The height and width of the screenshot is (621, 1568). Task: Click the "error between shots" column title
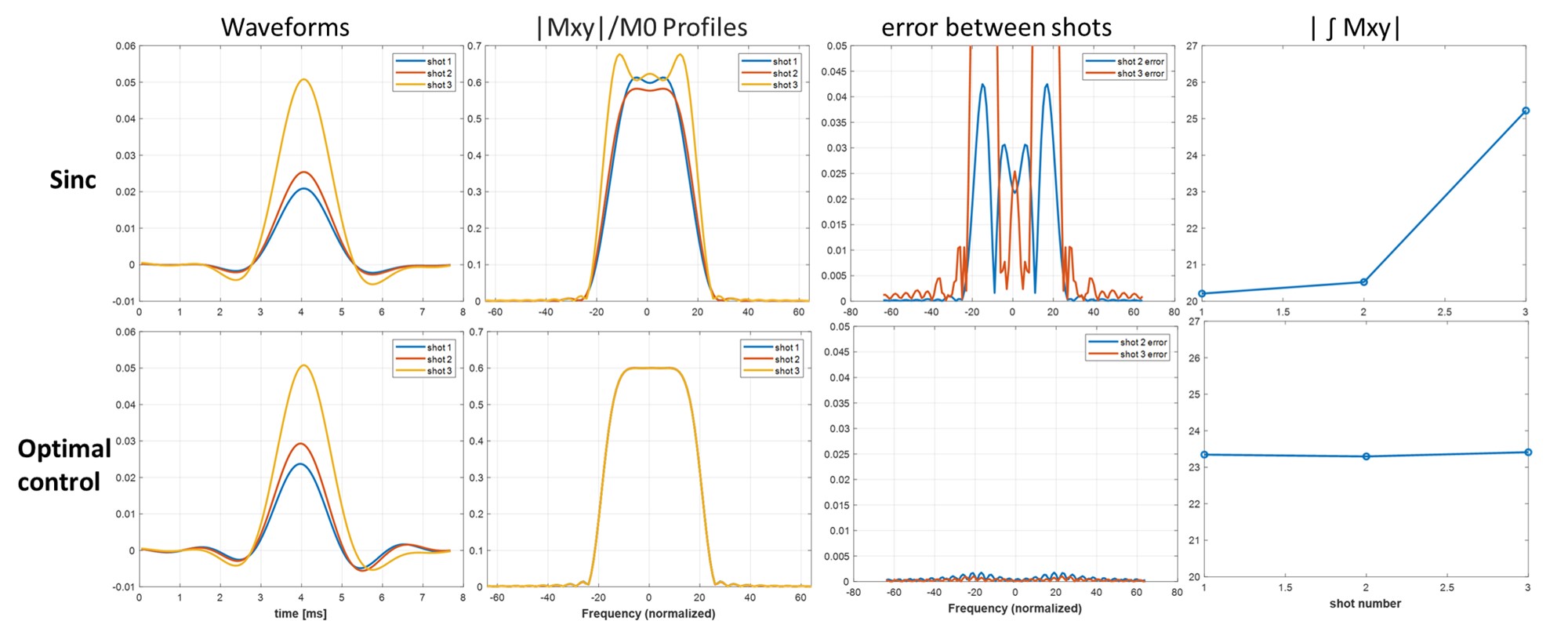[x=996, y=27]
